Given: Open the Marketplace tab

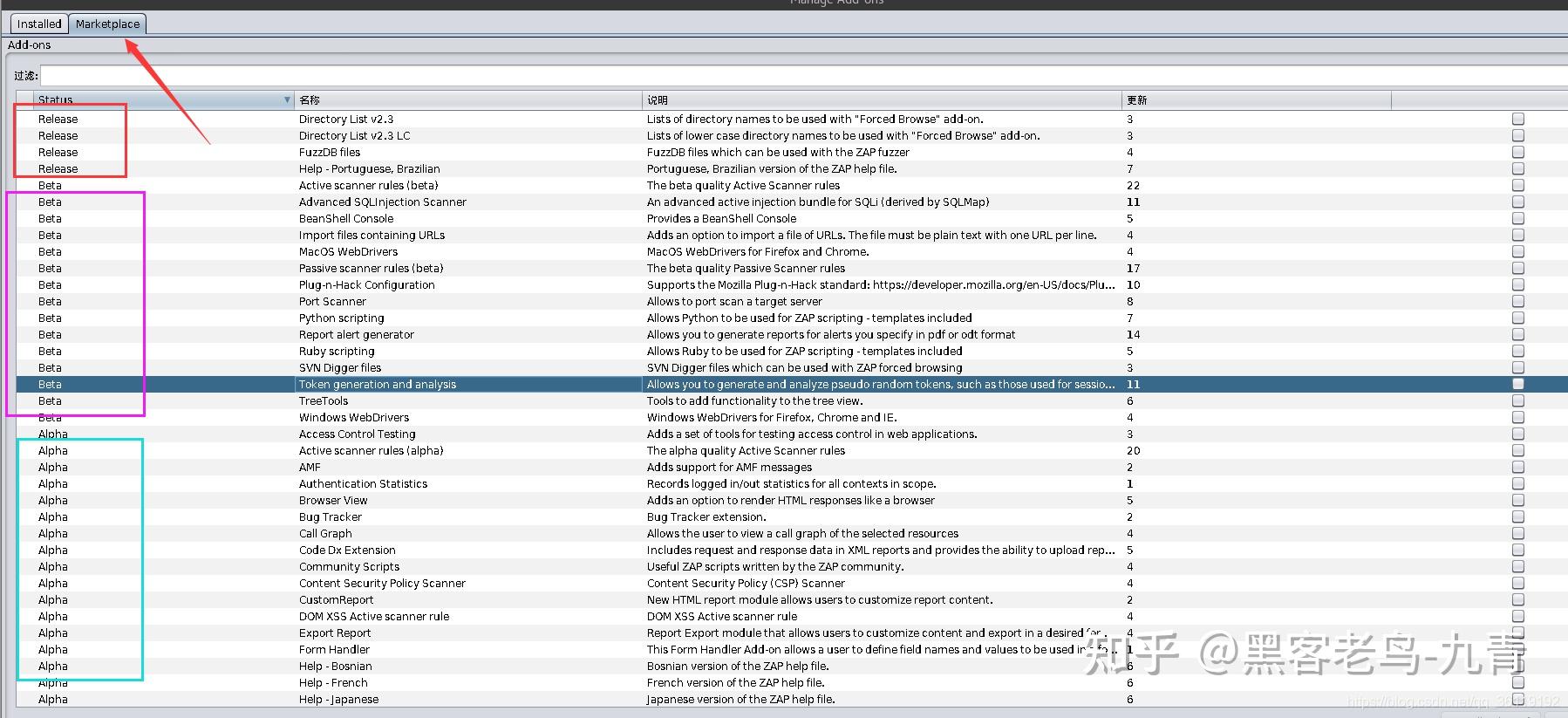Looking at the screenshot, I should [x=107, y=24].
